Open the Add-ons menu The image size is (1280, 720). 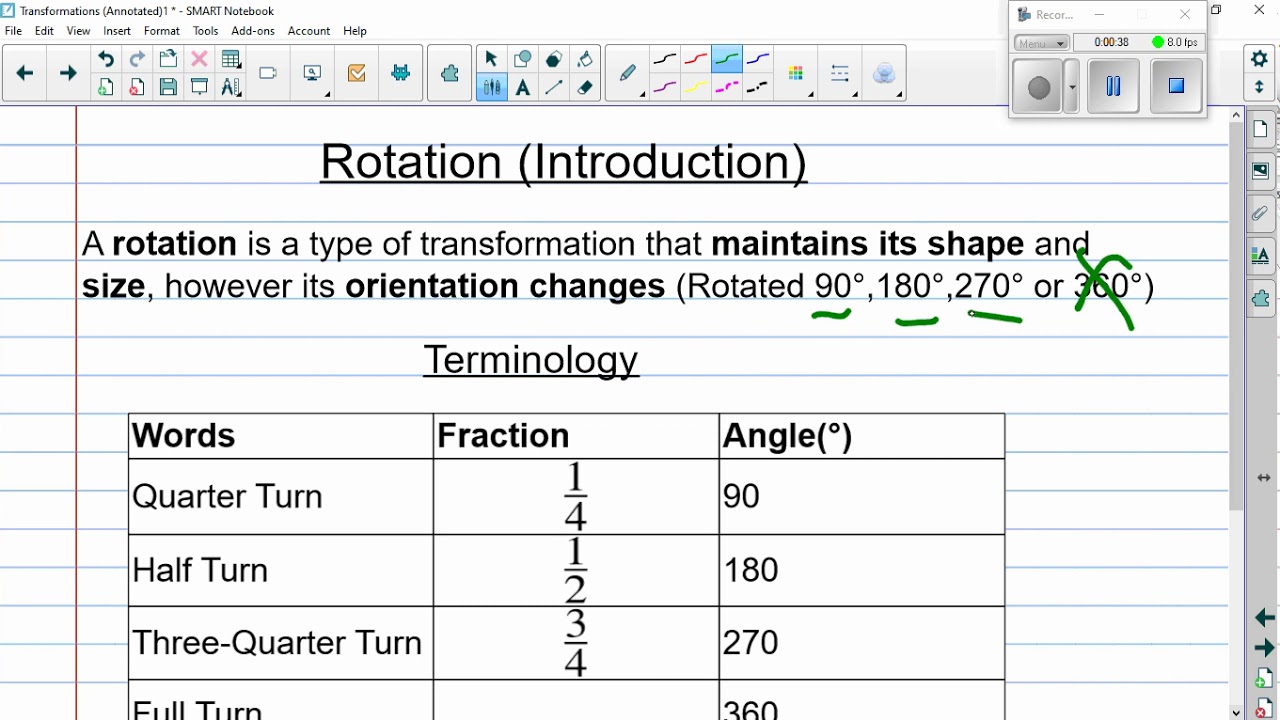[x=253, y=31]
